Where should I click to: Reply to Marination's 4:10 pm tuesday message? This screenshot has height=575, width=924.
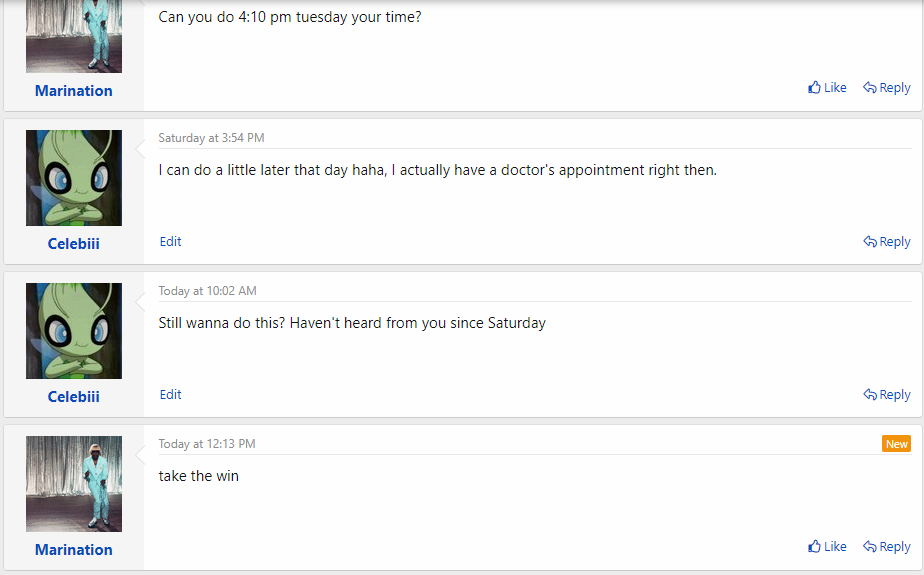pyautogui.click(x=886, y=88)
